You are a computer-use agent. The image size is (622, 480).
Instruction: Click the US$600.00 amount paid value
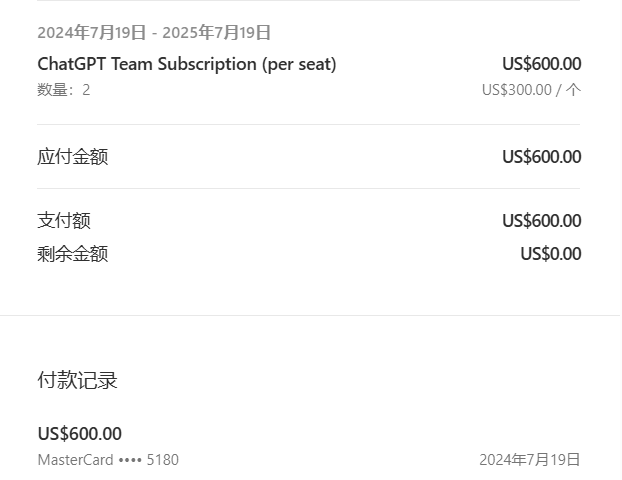tap(541, 221)
